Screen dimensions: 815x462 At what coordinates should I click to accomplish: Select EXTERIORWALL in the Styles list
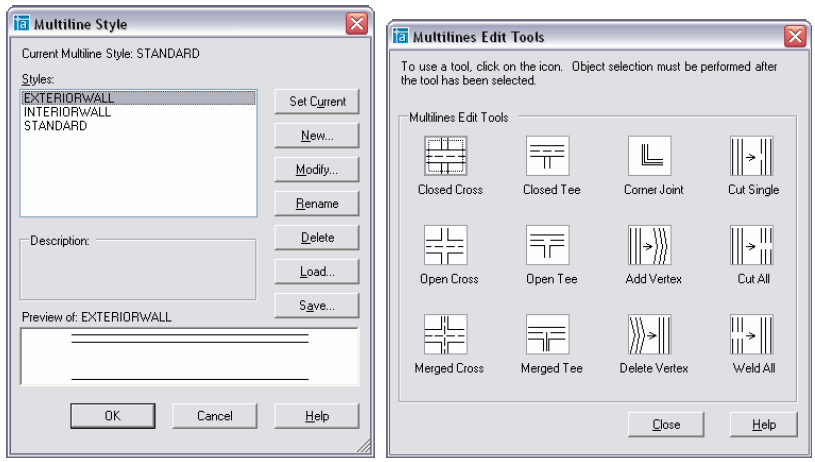tap(138, 98)
